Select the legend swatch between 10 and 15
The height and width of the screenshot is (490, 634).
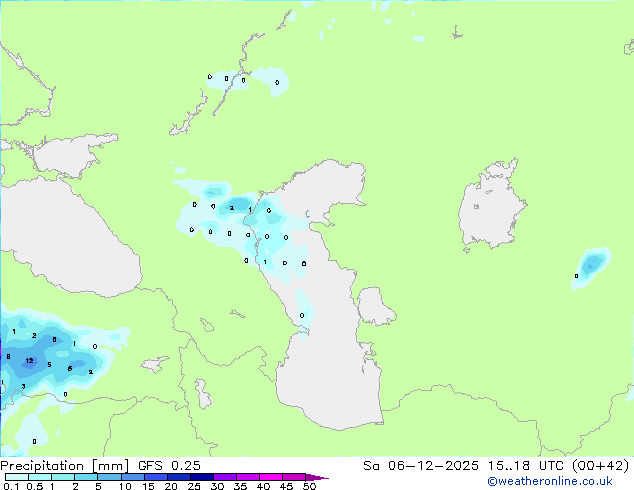coord(133,477)
